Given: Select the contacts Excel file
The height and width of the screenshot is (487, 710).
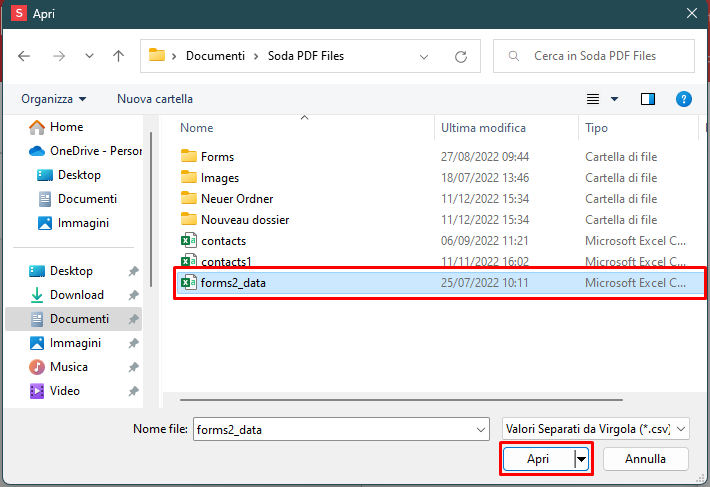Looking at the screenshot, I should tap(223, 241).
